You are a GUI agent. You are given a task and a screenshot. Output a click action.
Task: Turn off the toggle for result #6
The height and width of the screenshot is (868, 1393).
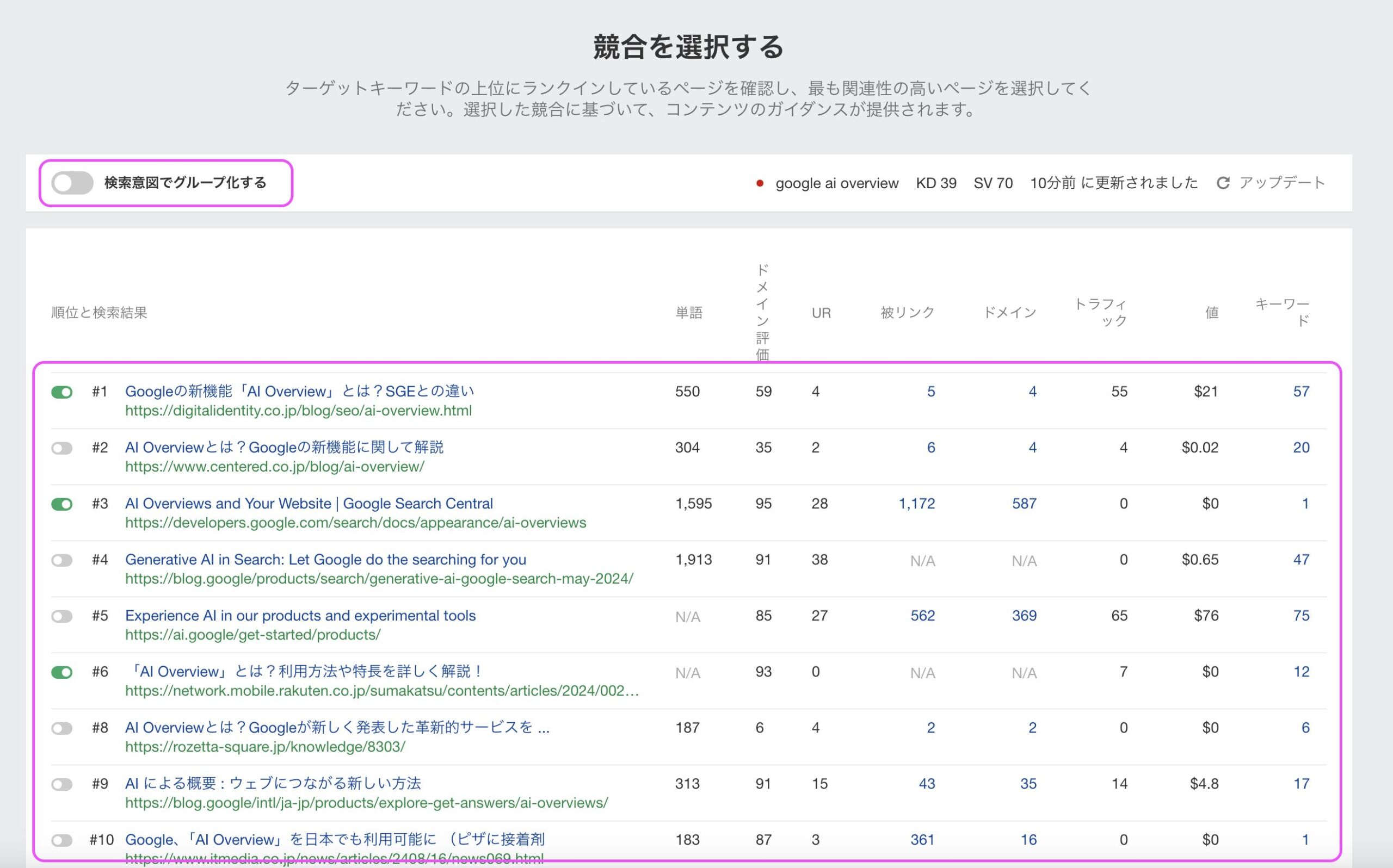[62, 672]
